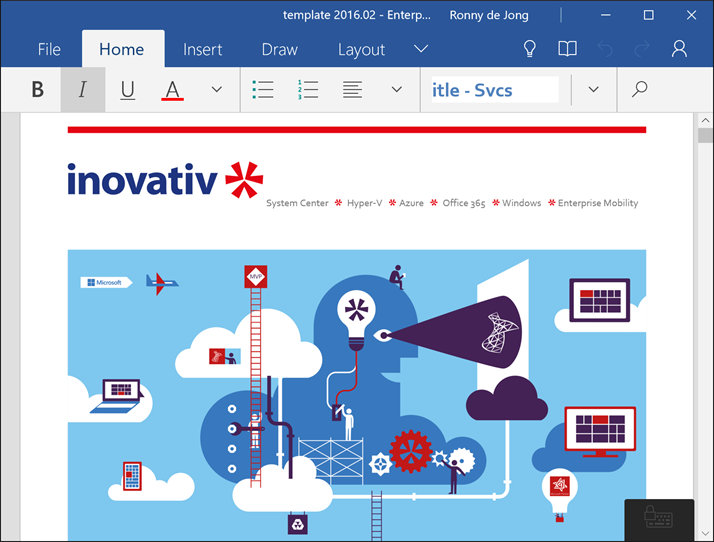Expand more font formatting options
The image size is (714, 542).
tap(217, 89)
